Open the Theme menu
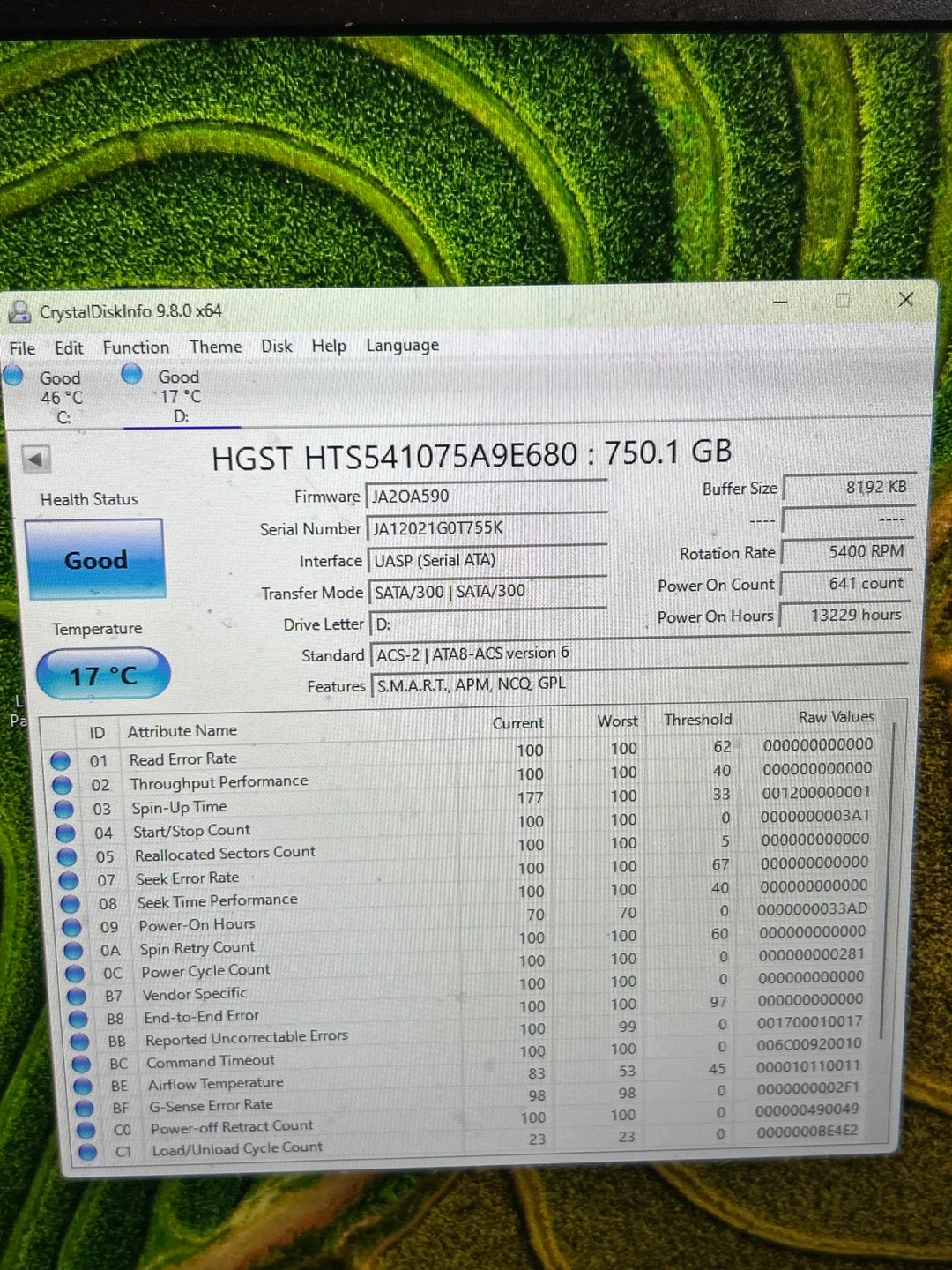Image resolution: width=952 pixels, height=1270 pixels. [x=215, y=347]
